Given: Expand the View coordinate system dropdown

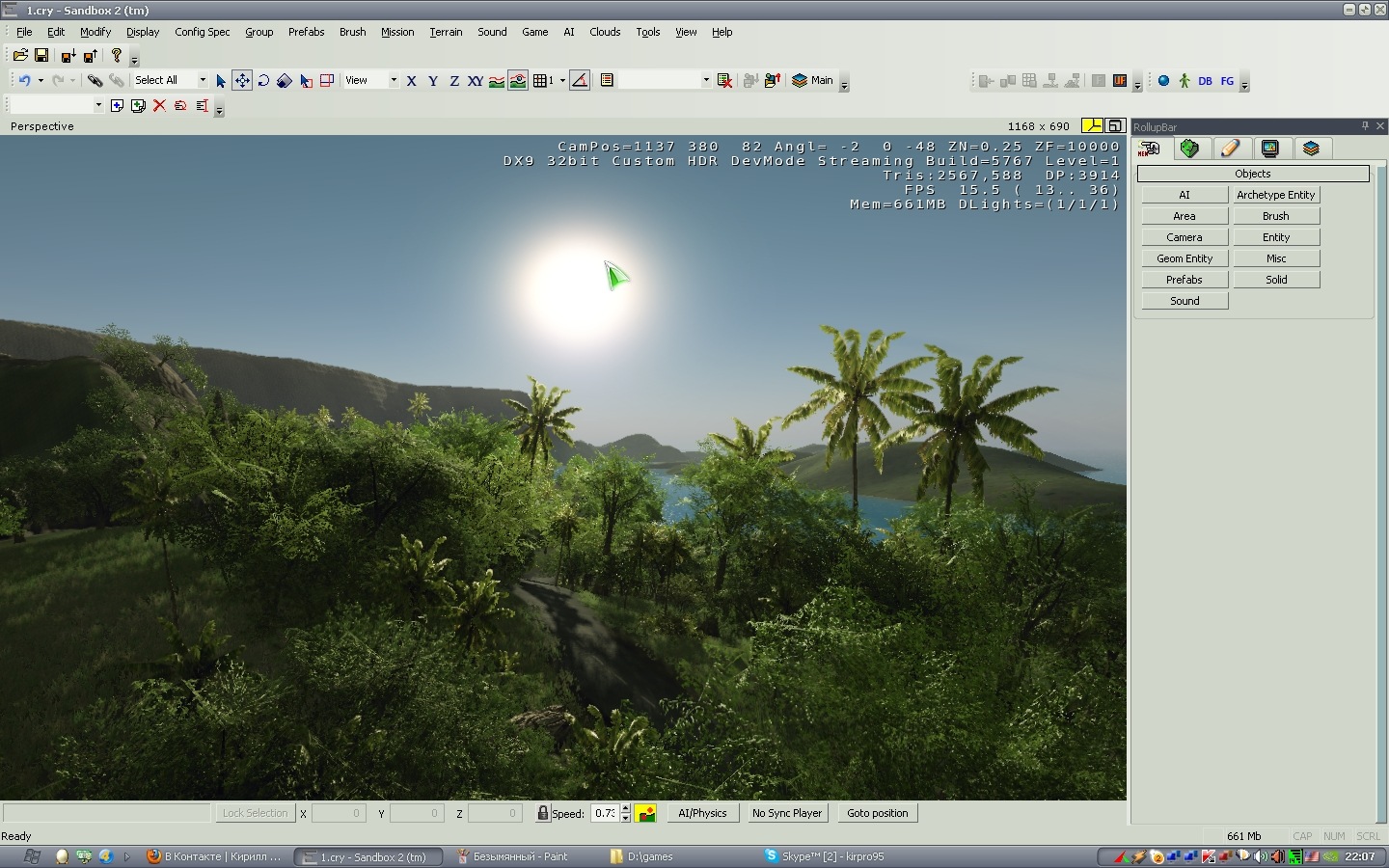Looking at the screenshot, I should [x=394, y=81].
